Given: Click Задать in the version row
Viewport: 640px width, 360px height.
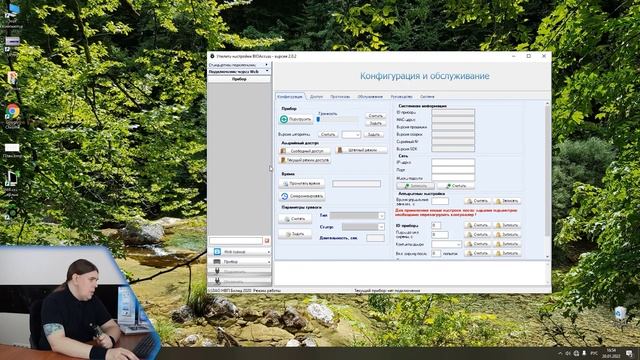Looking at the screenshot, I should coord(373,135).
